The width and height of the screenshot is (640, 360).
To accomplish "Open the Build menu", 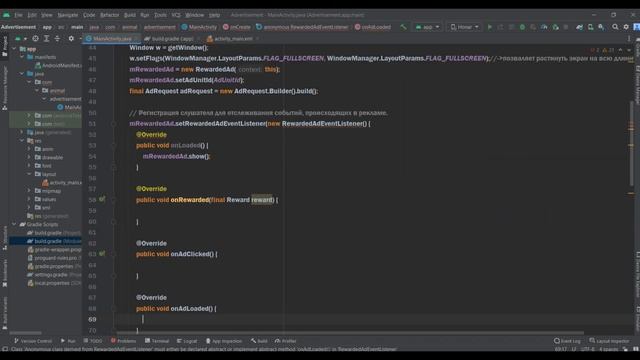I will [130, 15].
